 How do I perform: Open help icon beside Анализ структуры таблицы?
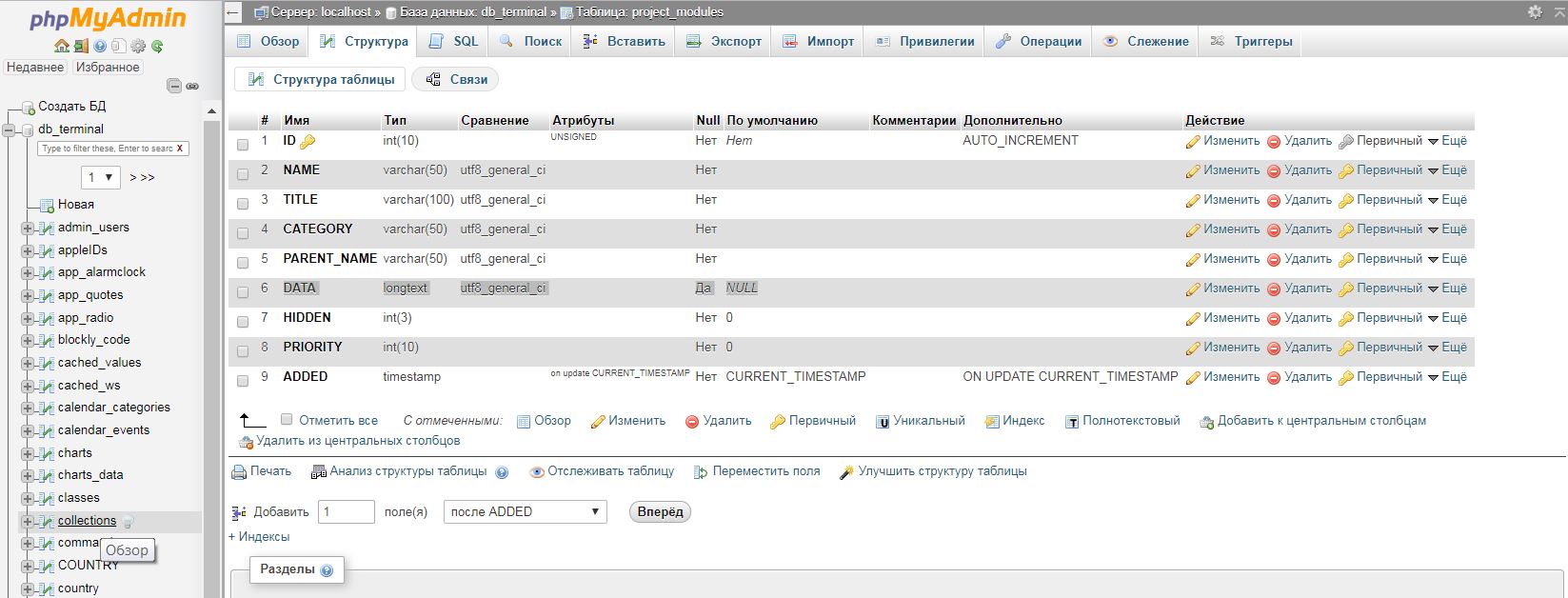(x=502, y=472)
